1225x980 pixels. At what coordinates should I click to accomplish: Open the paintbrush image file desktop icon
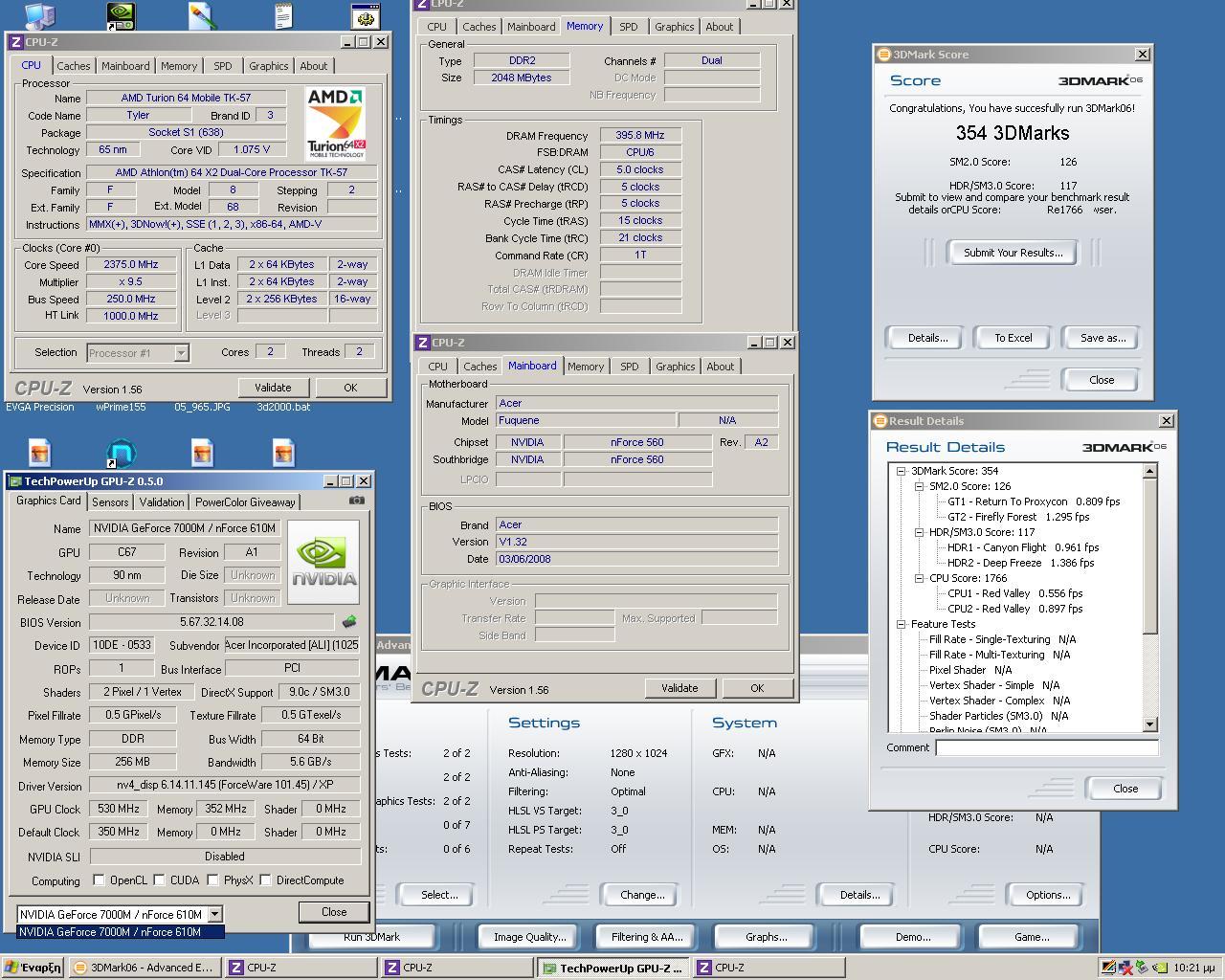202,15
